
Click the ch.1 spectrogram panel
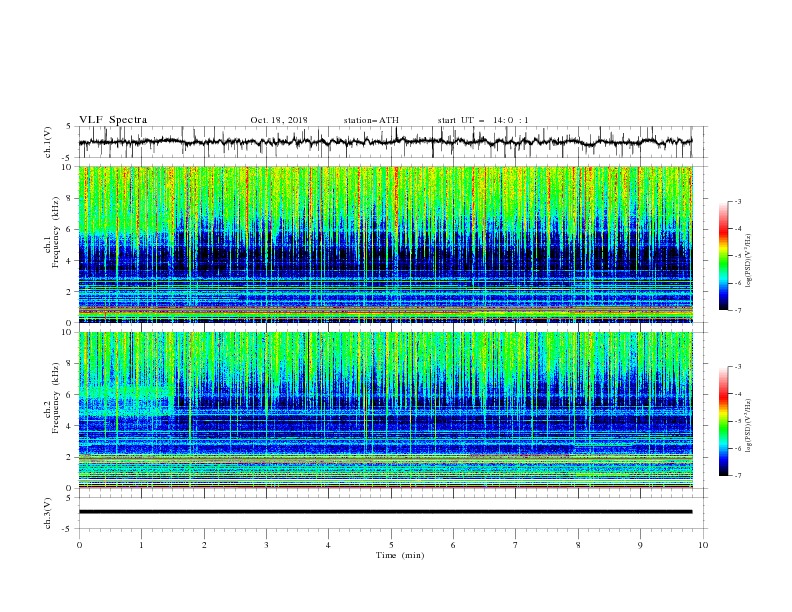point(385,244)
